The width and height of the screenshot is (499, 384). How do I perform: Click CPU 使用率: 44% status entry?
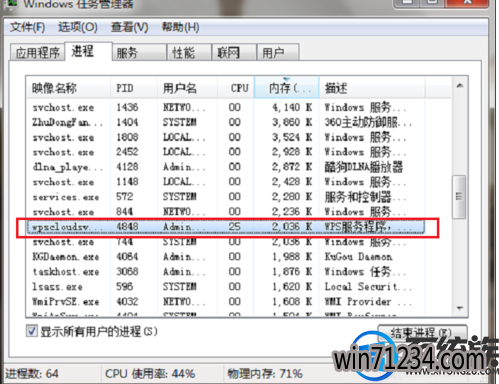(x=150, y=374)
